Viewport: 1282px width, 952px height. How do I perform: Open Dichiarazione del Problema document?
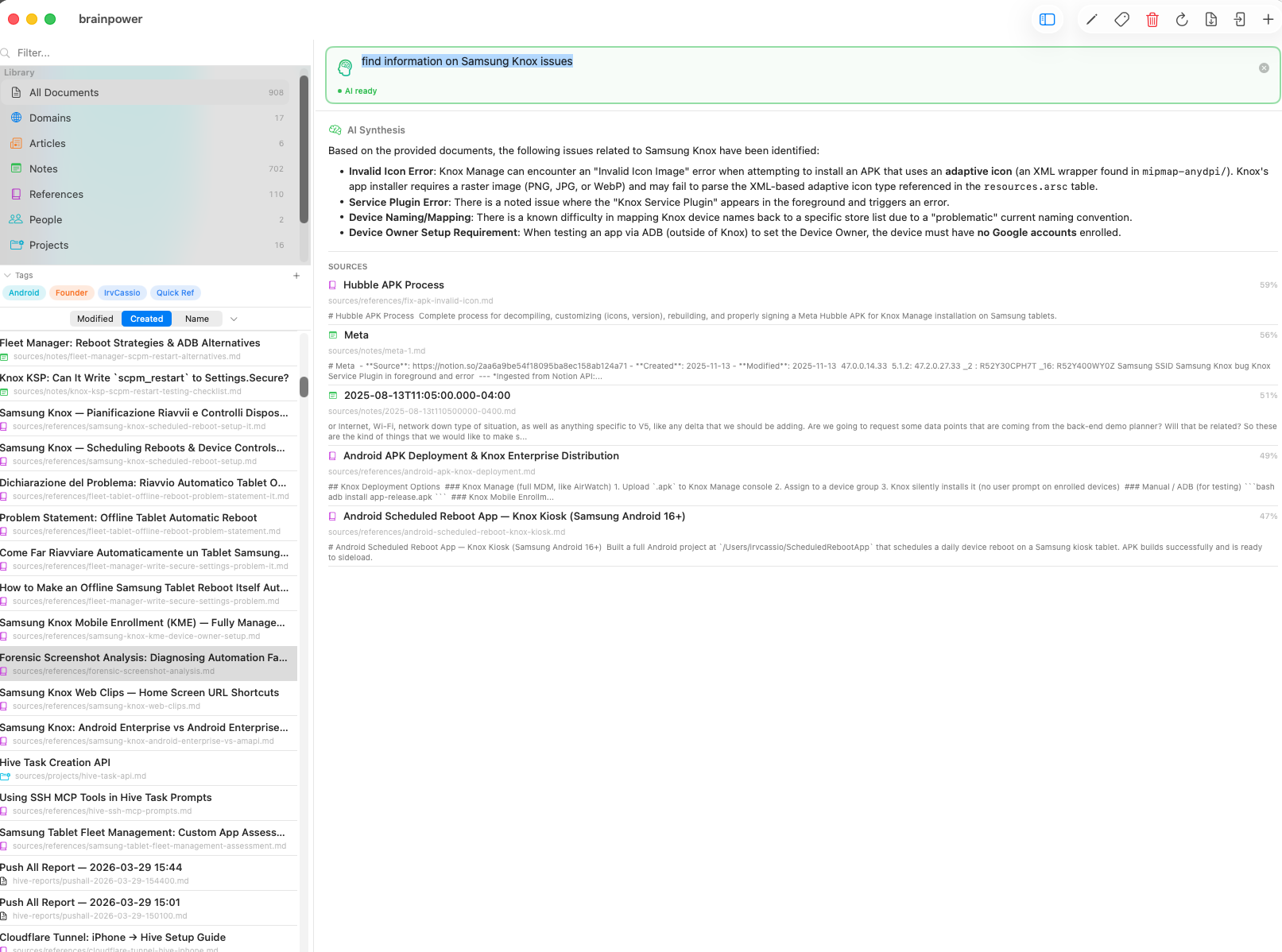click(149, 489)
